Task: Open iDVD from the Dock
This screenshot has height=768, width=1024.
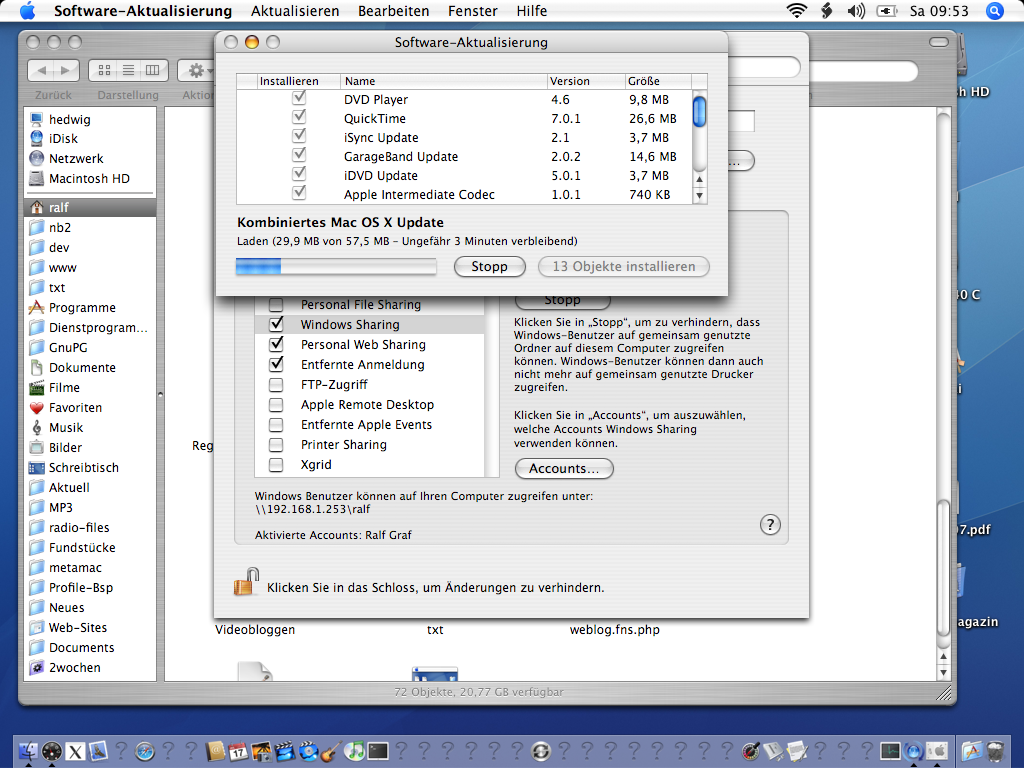Action: pos(308,751)
